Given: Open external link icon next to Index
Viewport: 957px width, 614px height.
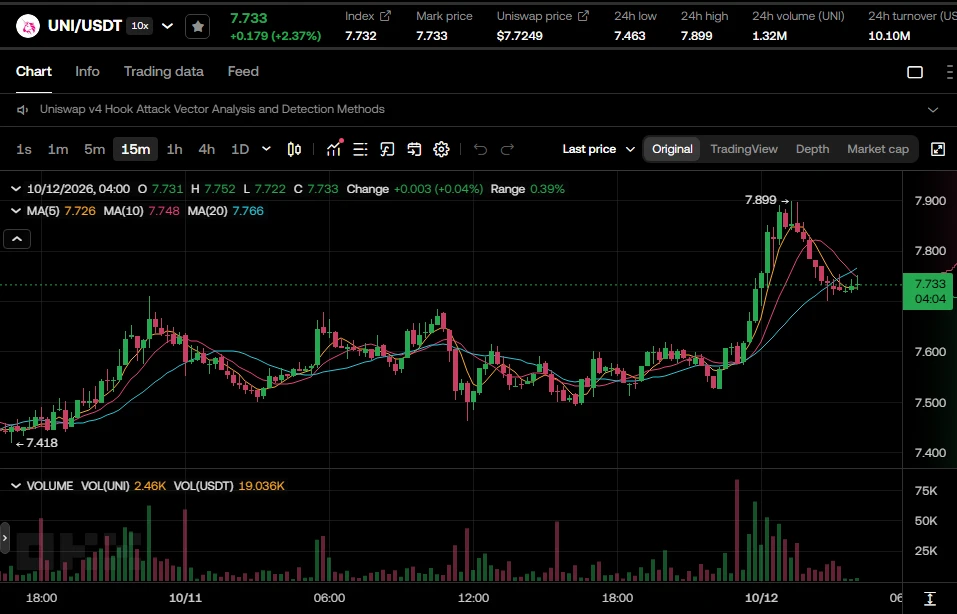Looking at the screenshot, I should (x=385, y=16).
